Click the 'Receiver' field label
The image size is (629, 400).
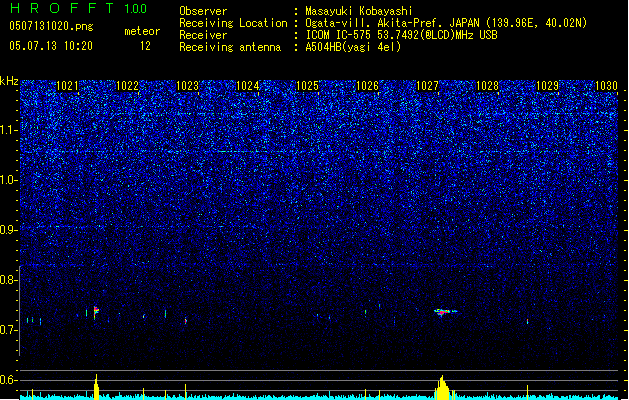[x=203, y=35]
